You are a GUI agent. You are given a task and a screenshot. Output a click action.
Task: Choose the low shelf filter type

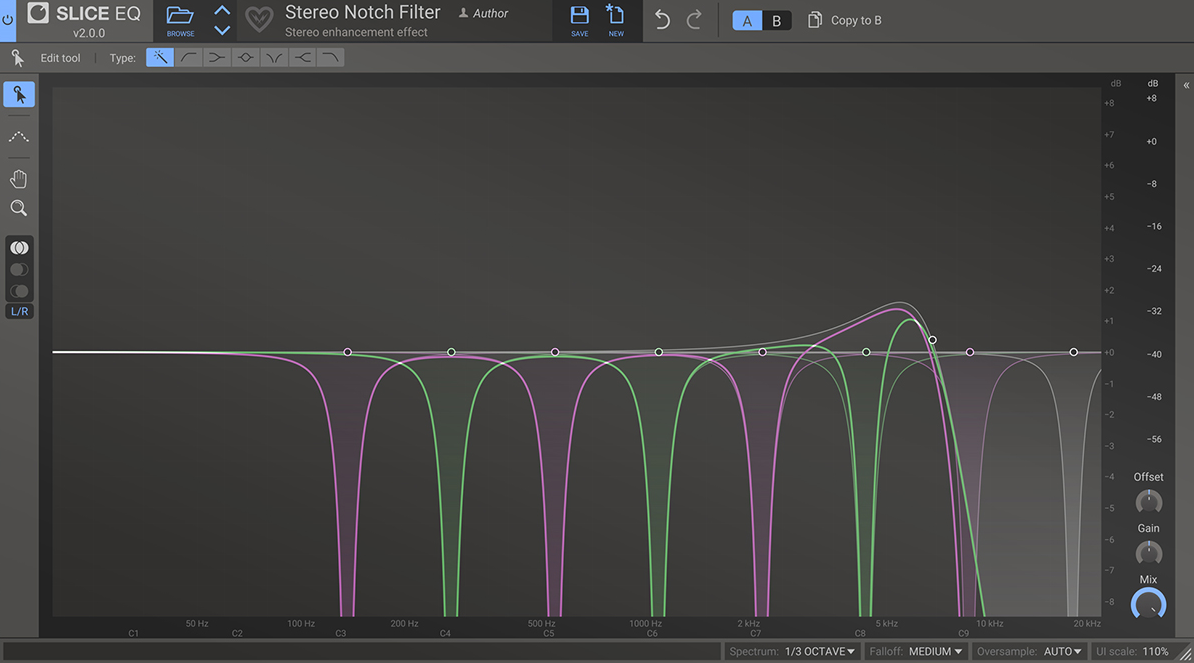(216, 57)
